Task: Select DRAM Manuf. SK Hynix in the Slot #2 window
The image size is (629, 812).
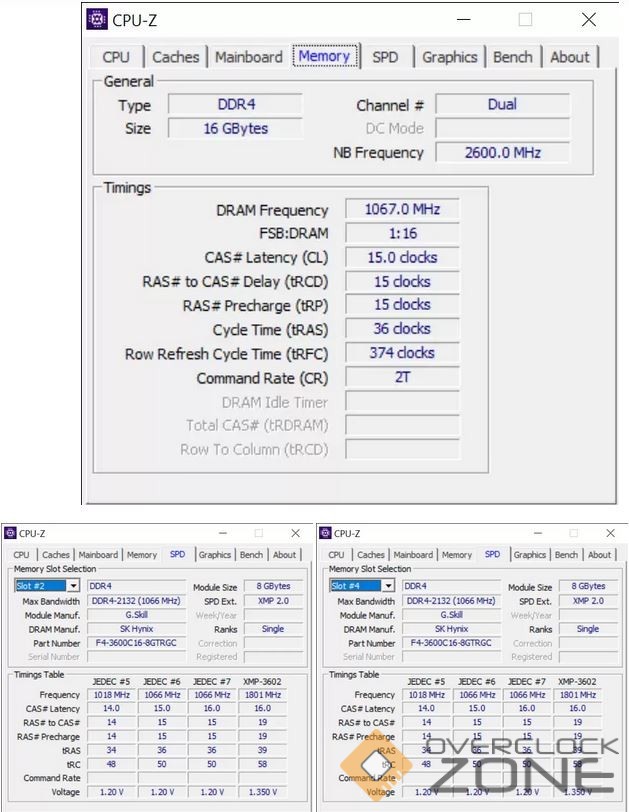Action: point(136,629)
